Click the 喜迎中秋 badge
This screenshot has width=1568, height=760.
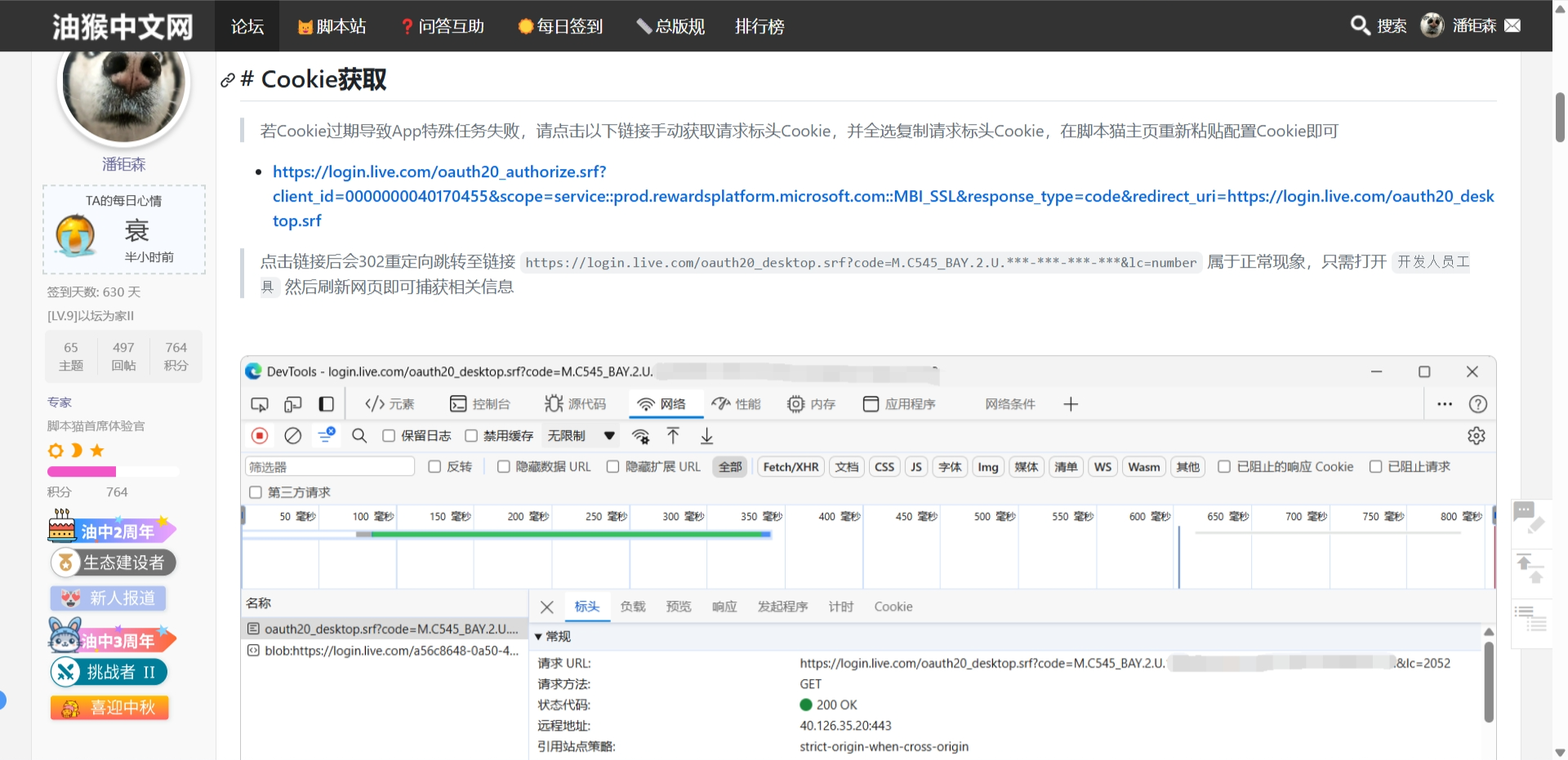click(x=109, y=708)
